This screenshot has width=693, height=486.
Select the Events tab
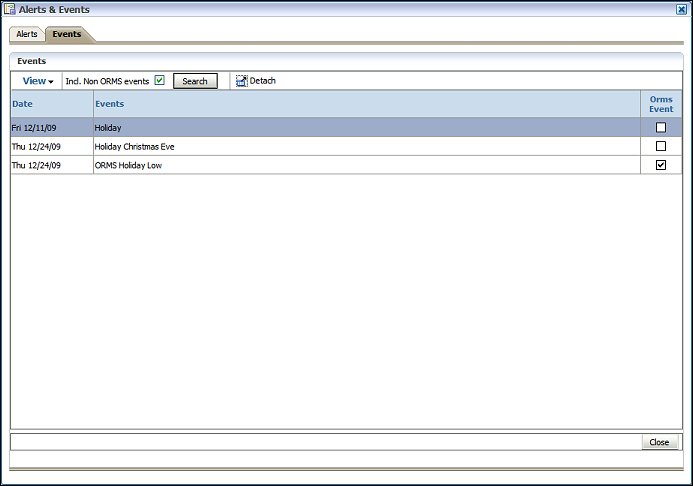tap(67, 34)
